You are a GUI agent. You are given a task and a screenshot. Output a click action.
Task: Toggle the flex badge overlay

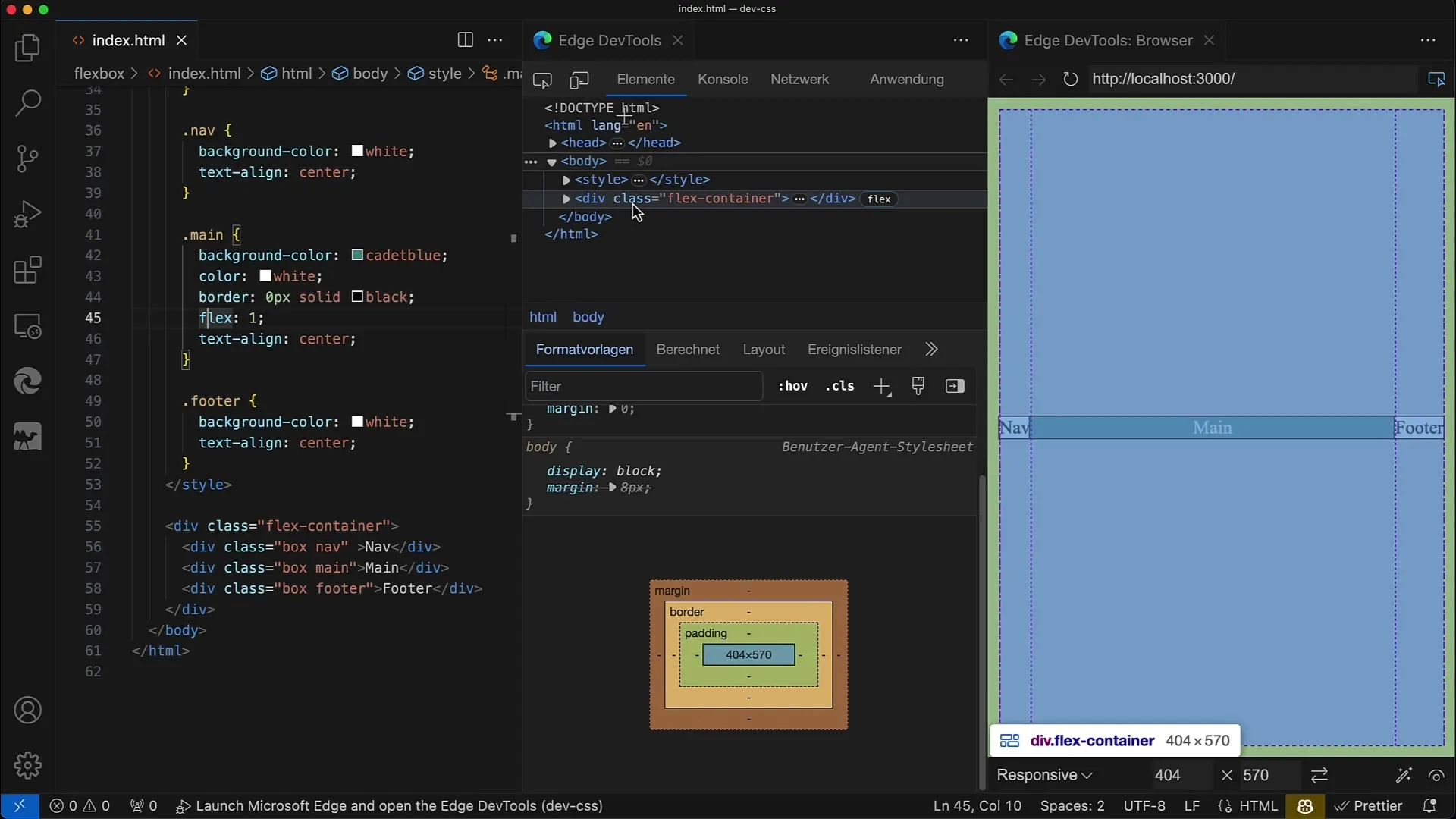point(879,199)
